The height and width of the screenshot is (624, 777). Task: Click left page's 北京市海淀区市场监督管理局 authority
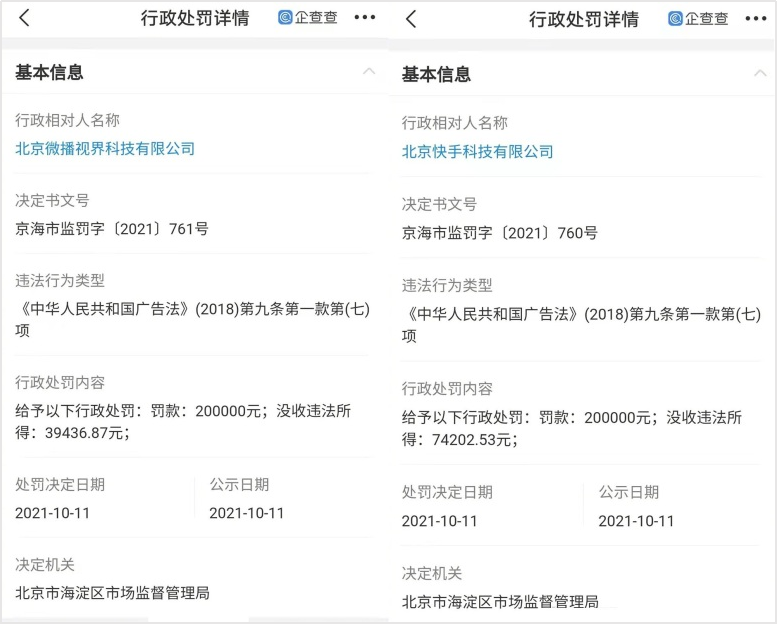(x=112, y=593)
